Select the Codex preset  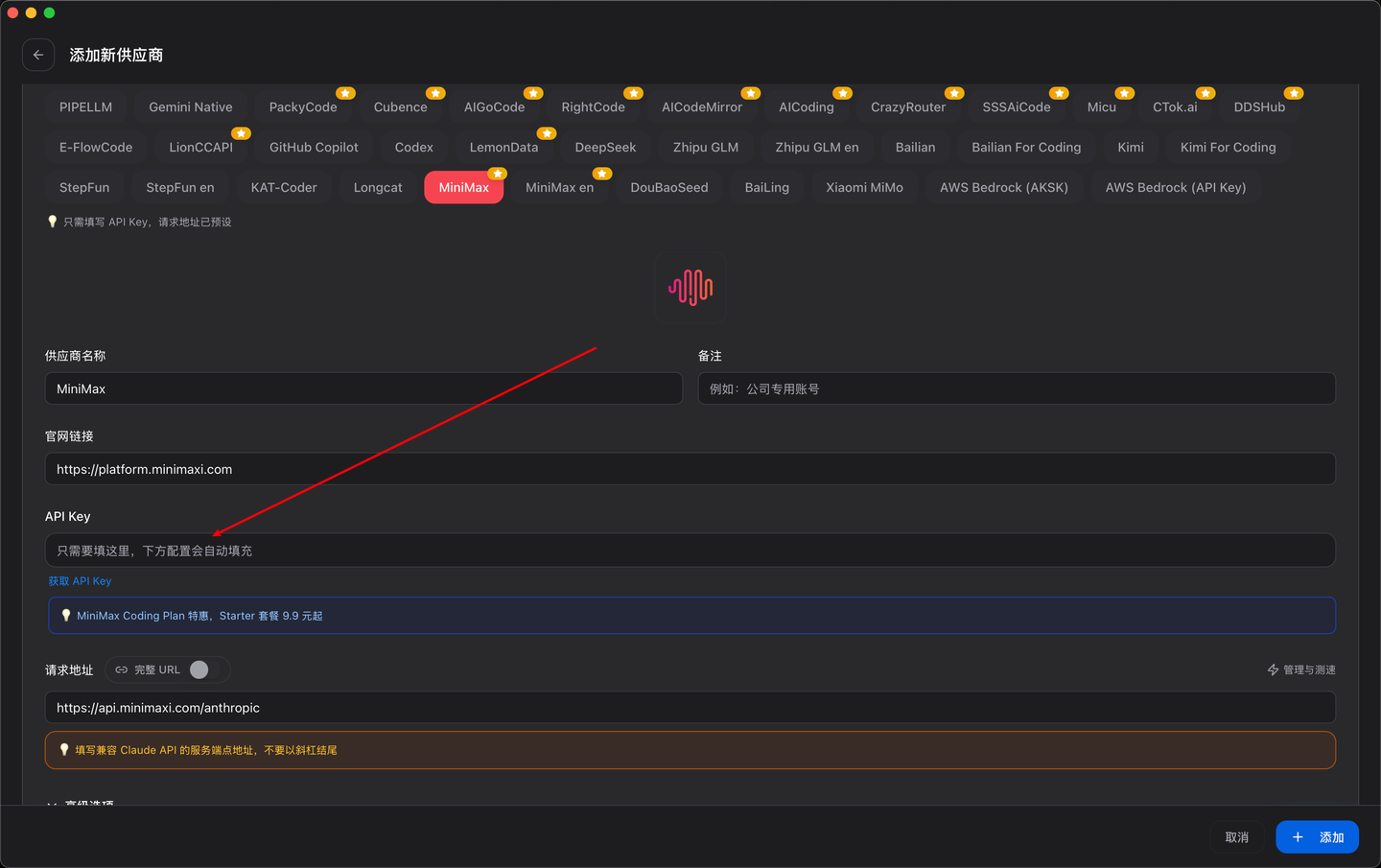(x=414, y=148)
